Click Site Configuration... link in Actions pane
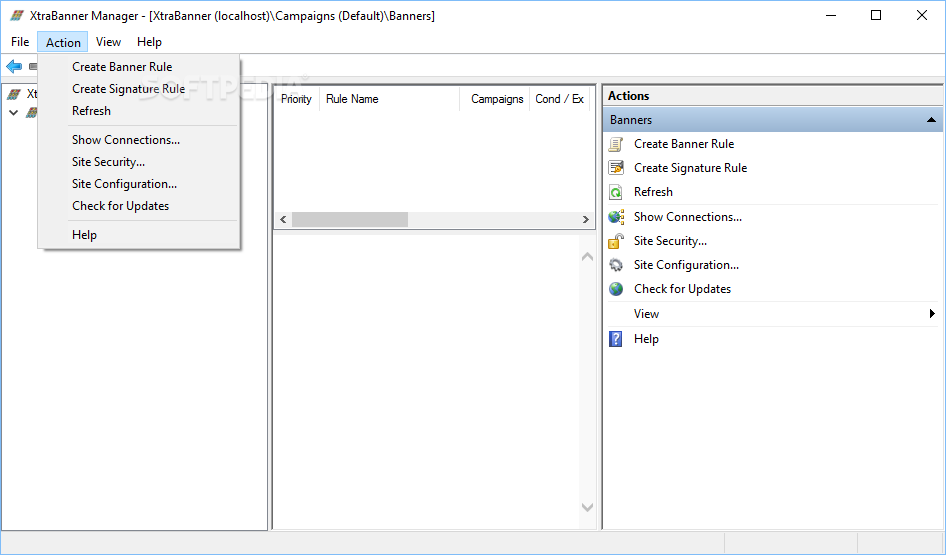Viewport: 946px width, 555px height. point(686,265)
